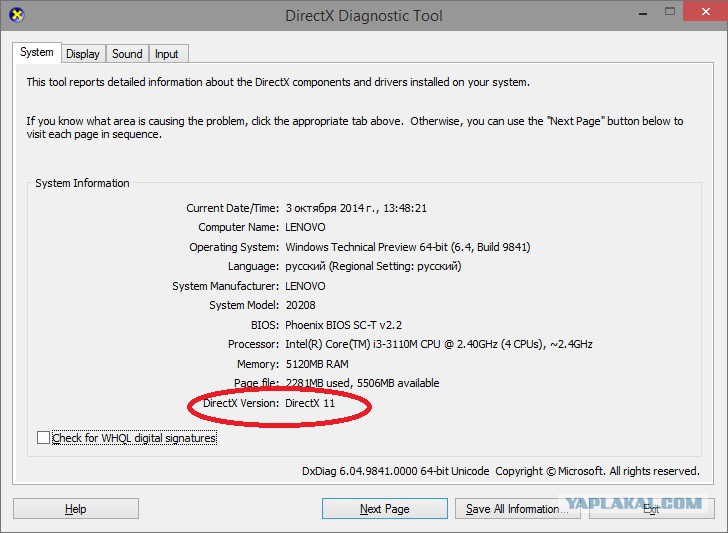Open the Input tab

(167, 54)
